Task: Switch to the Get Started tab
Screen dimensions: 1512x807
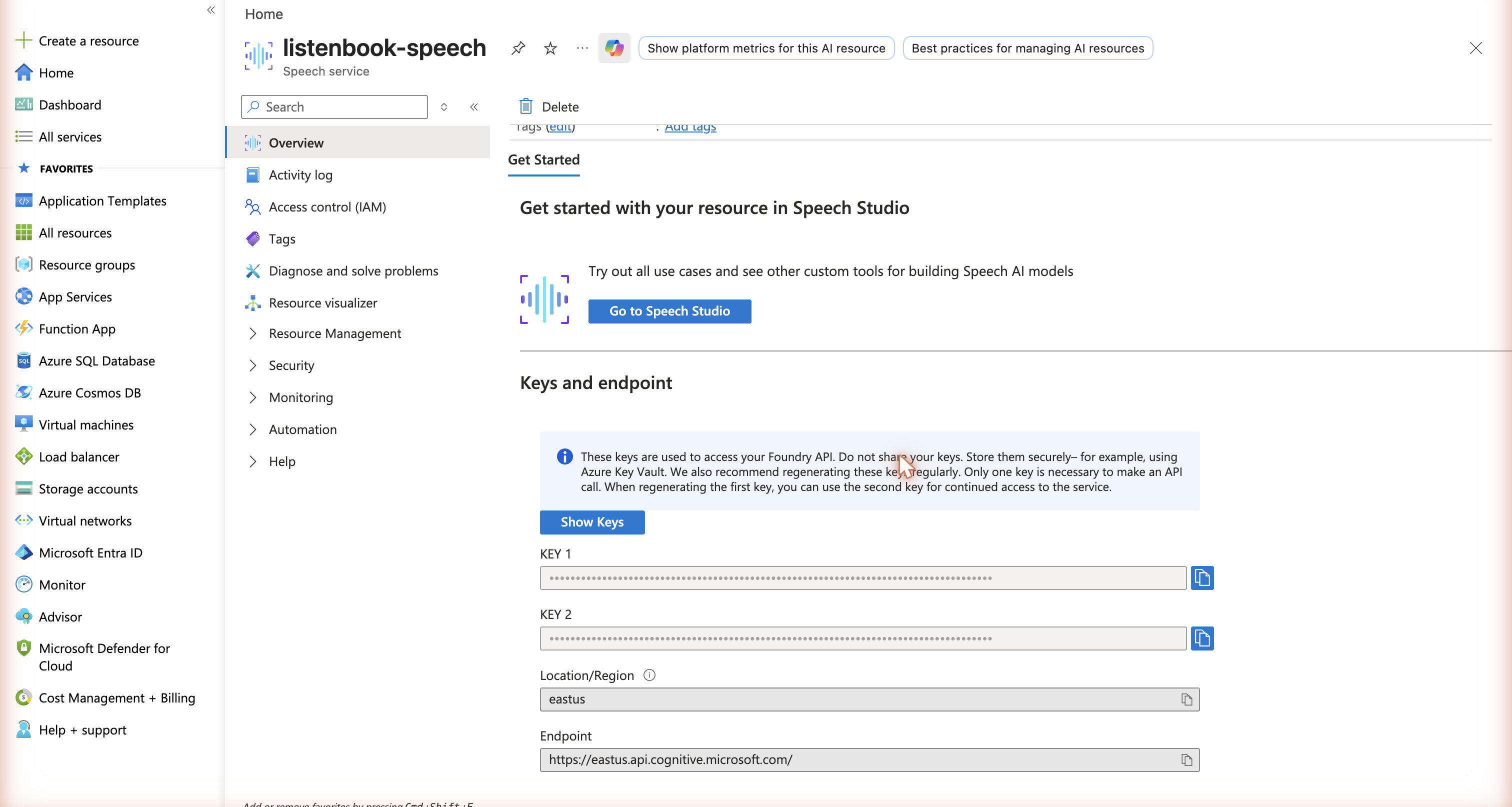Action: (543, 159)
